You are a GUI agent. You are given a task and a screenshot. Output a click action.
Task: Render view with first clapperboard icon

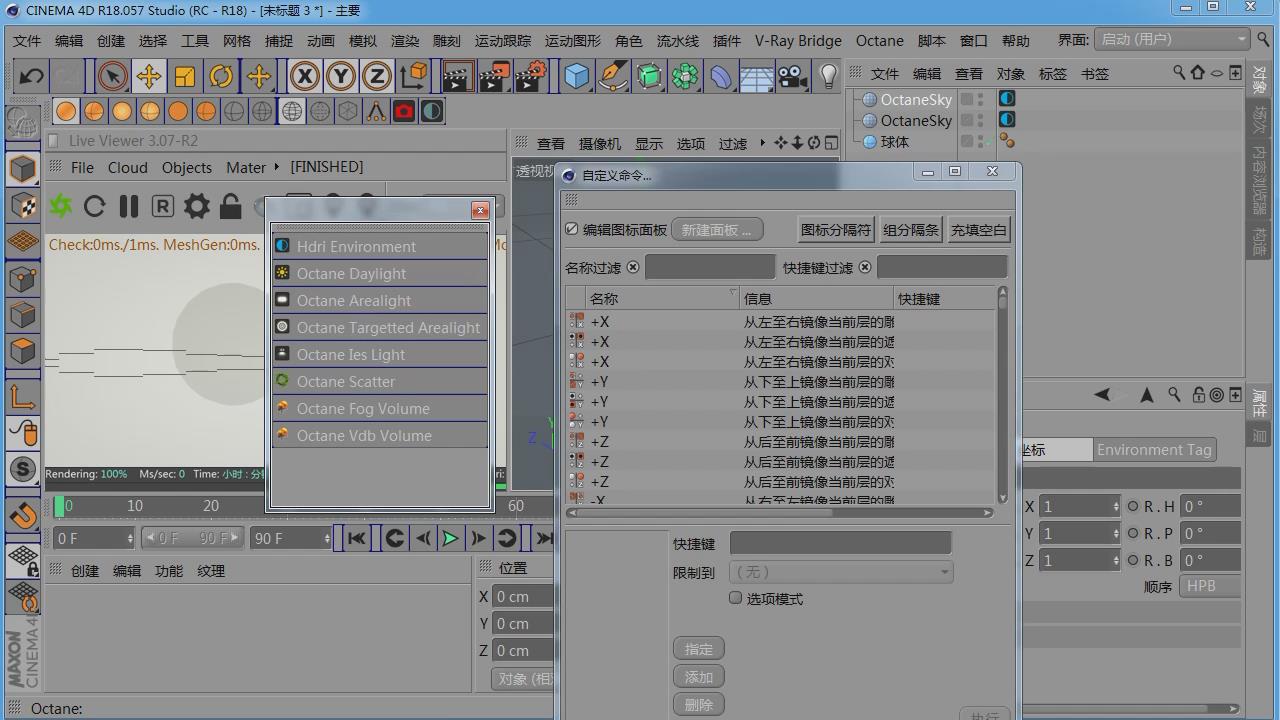(x=457, y=76)
